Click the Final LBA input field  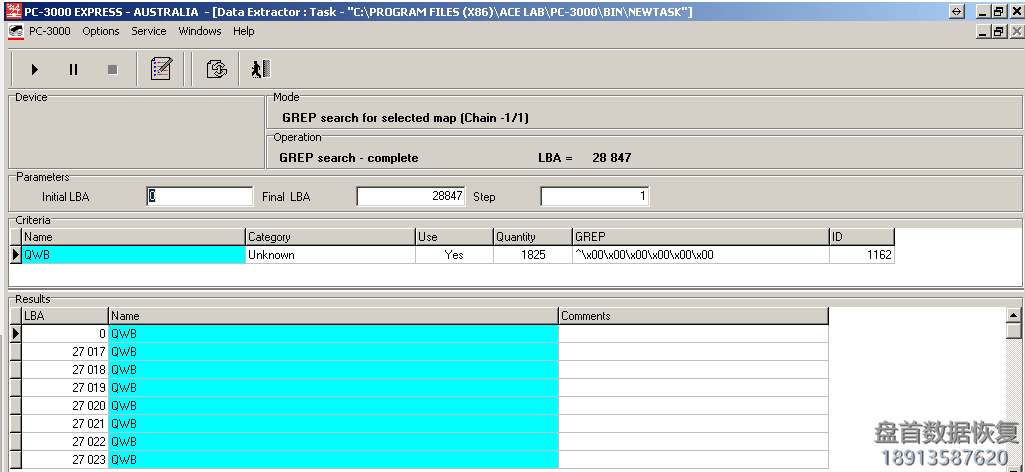410,197
